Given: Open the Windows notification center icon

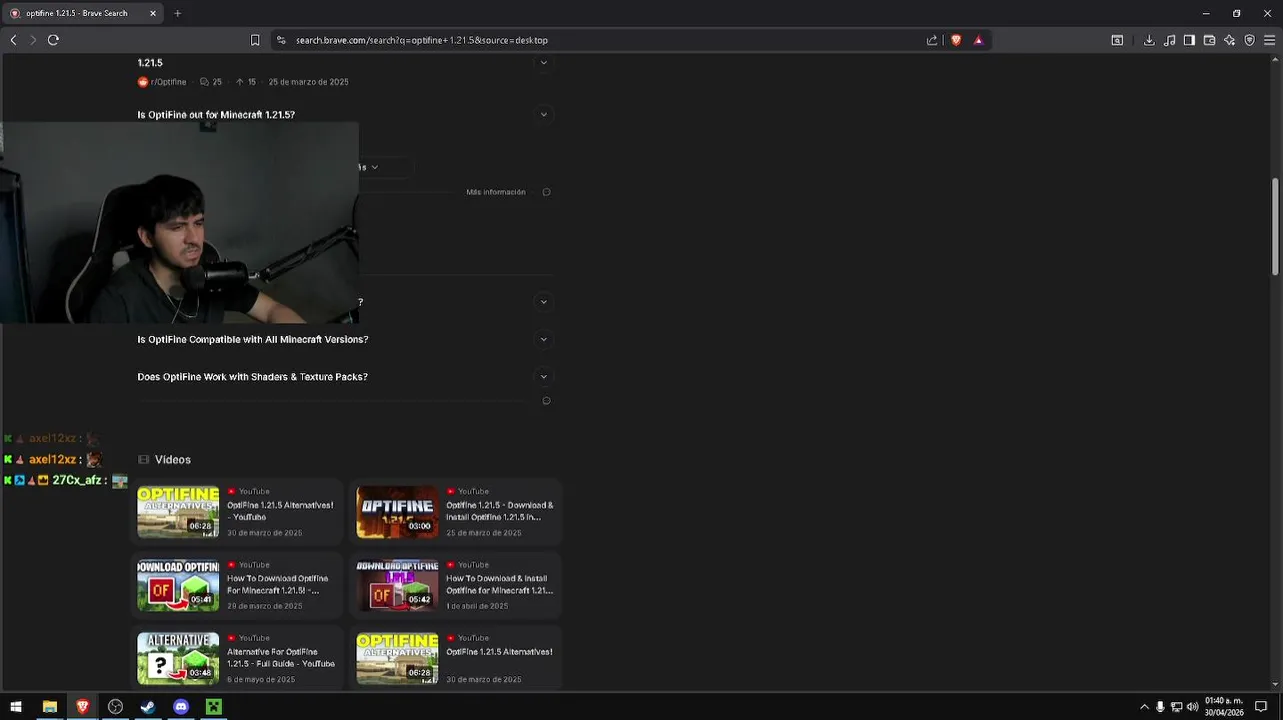Looking at the screenshot, I should click(x=1261, y=707).
